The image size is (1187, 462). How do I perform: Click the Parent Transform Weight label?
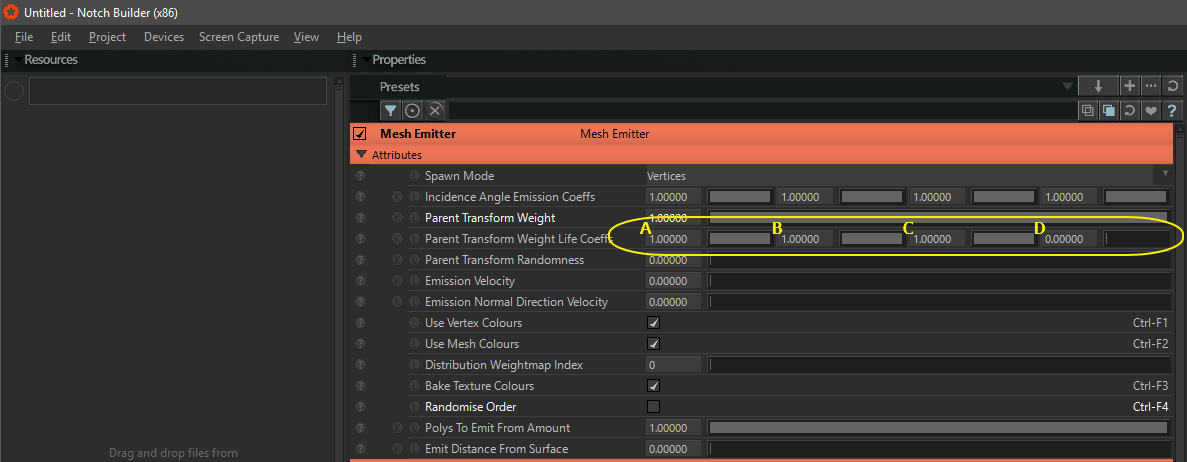pyautogui.click(x=490, y=218)
